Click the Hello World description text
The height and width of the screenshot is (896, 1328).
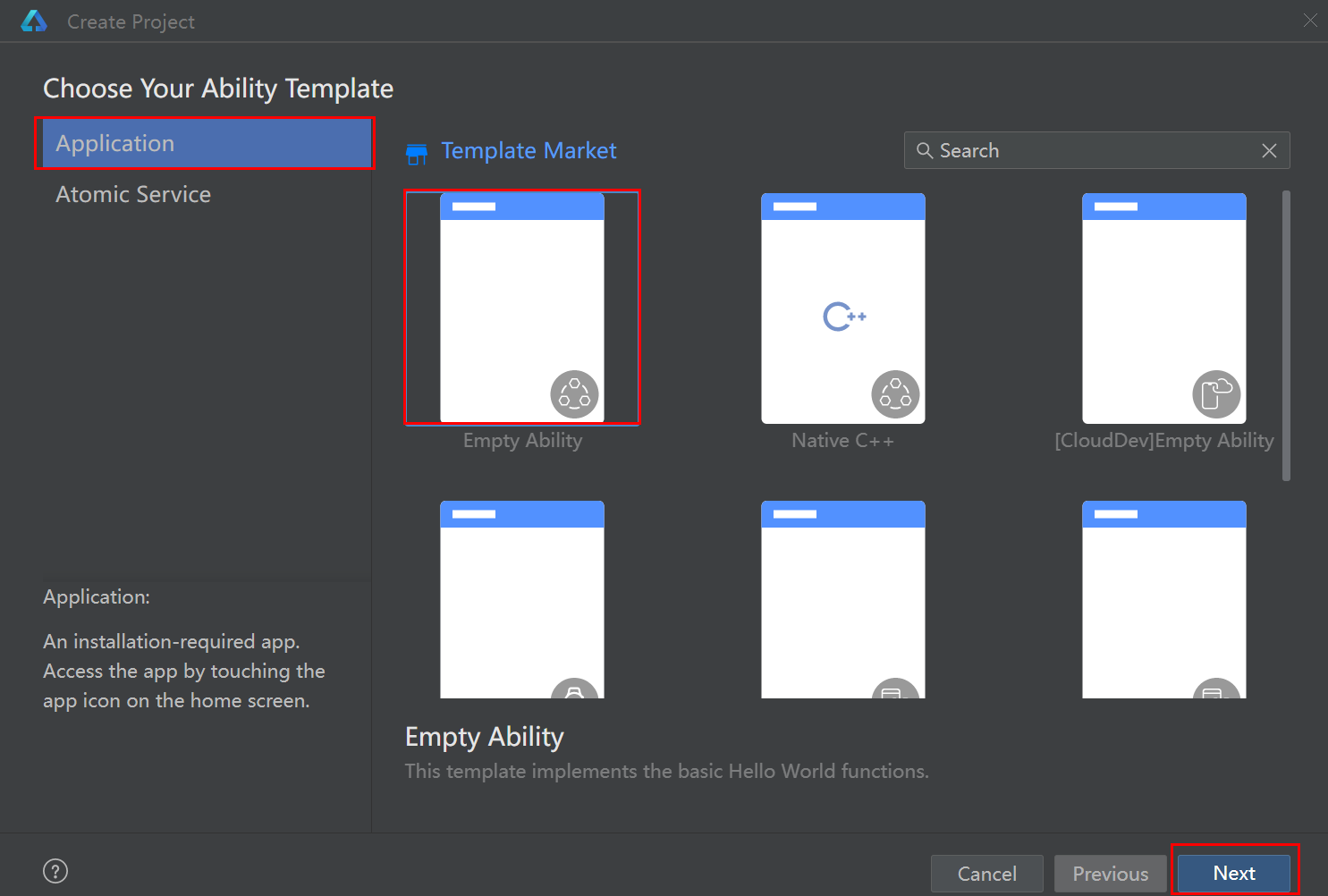[x=667, y=771]
